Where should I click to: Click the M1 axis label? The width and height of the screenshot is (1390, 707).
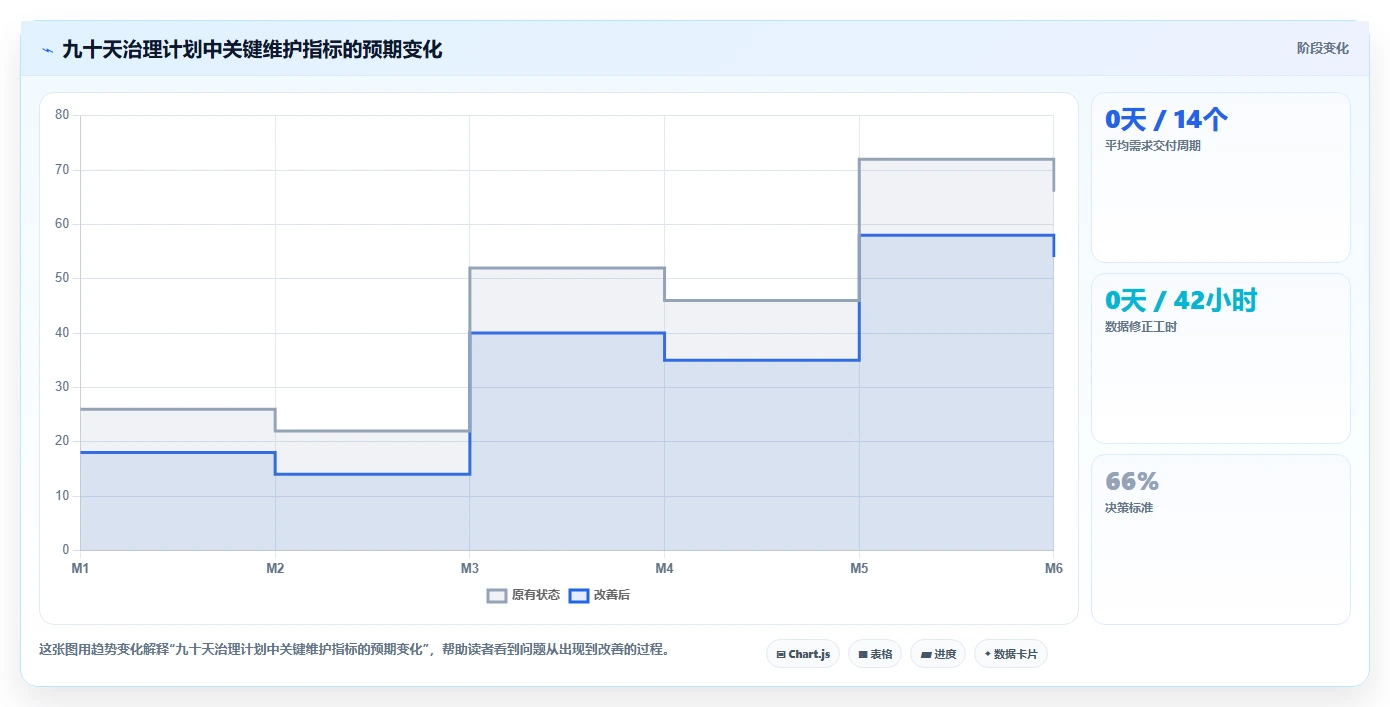click(80, 568)
